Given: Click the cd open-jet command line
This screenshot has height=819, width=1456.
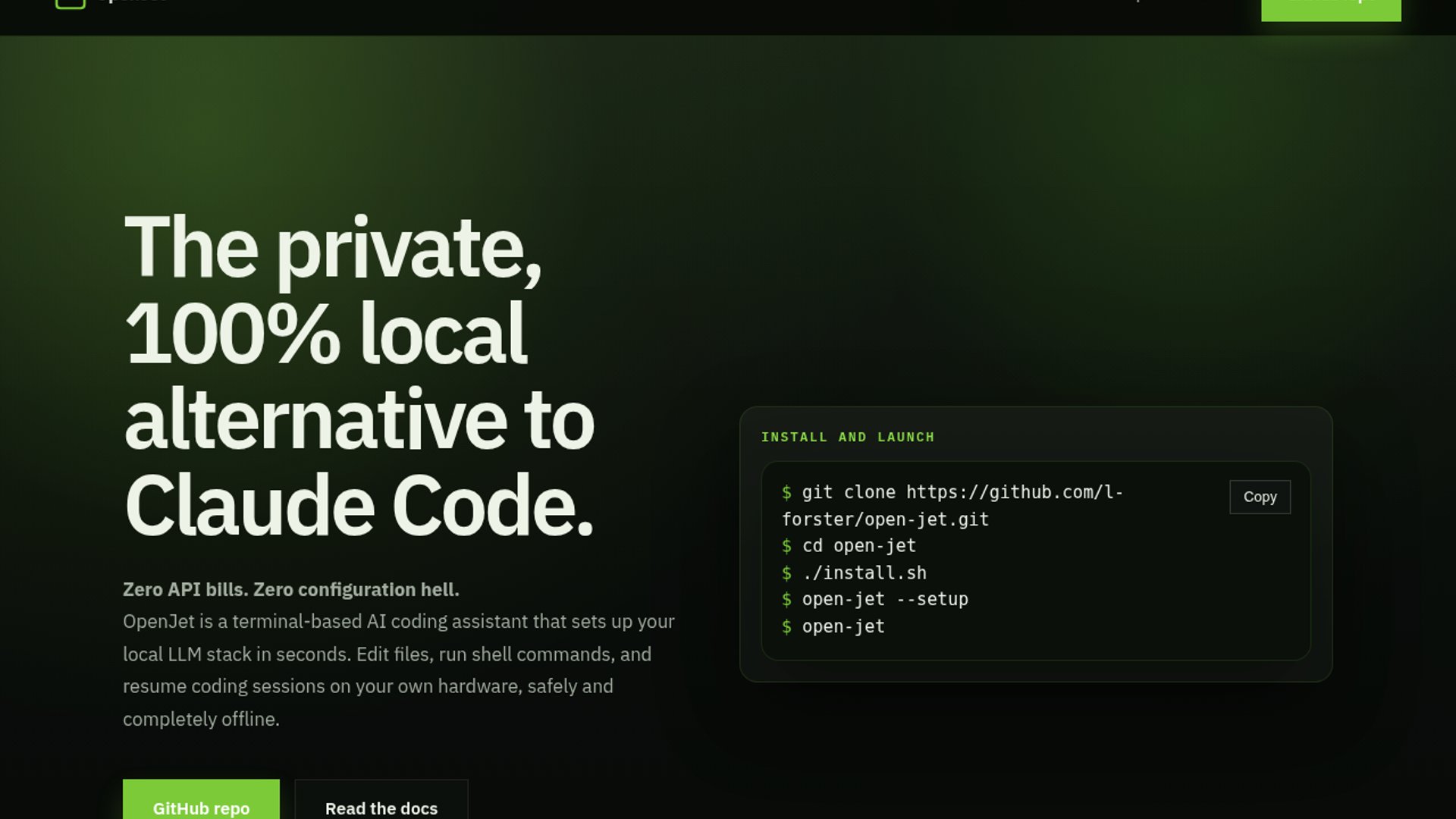Looking at the screenshot, I should (x=858, y=546).
